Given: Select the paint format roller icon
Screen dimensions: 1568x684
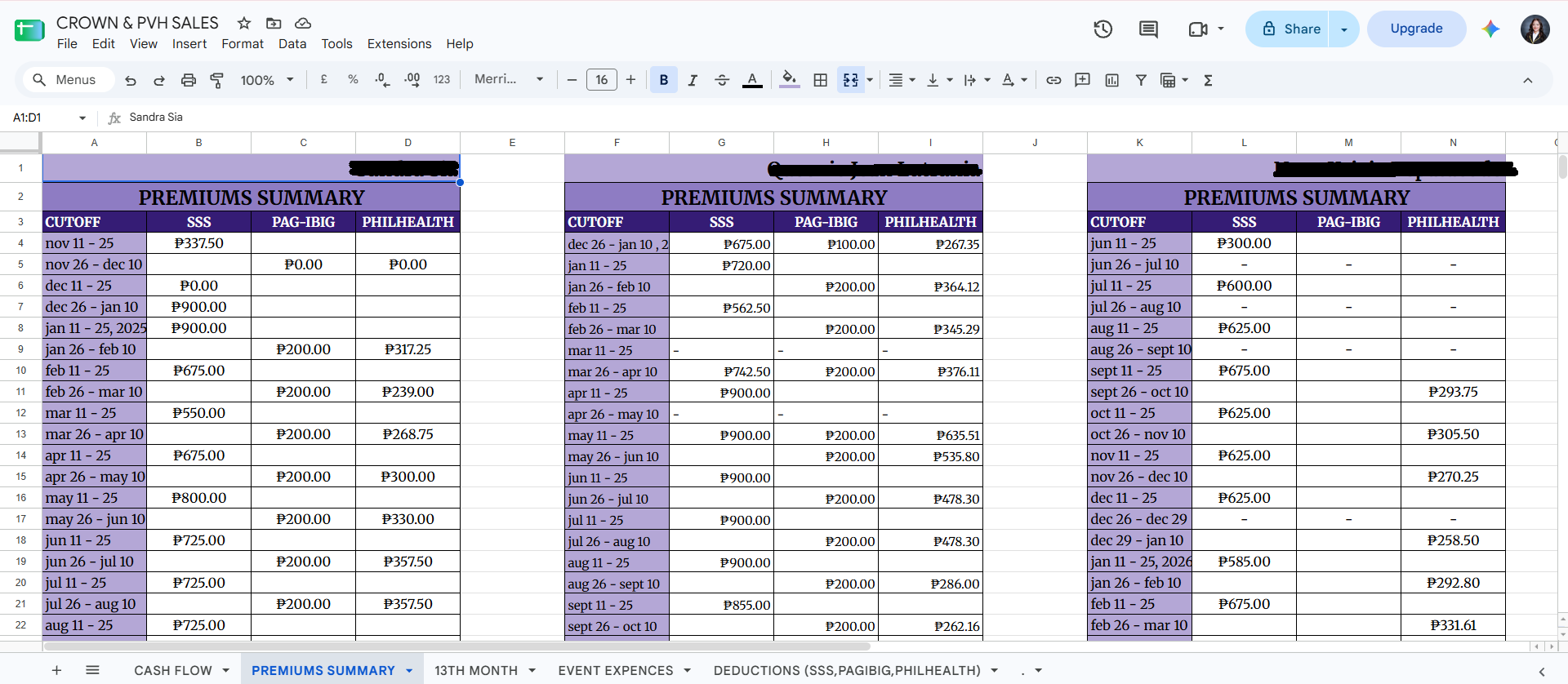Looking at the screenshot, I should click(x=217, y=80).
